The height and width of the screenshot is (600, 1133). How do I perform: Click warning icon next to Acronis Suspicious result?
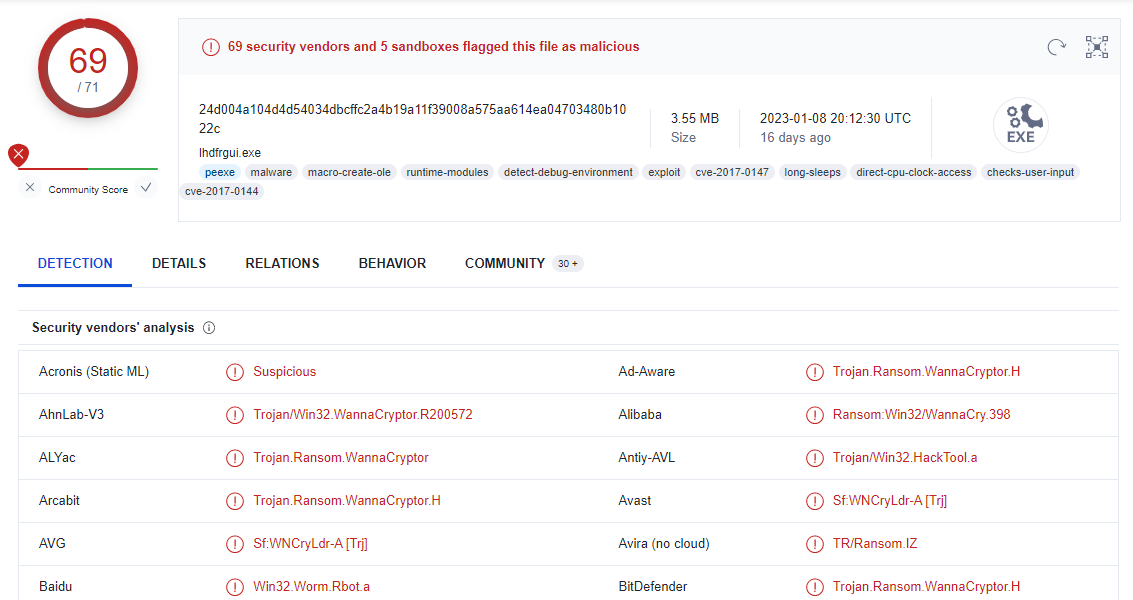tap(235, 372)
